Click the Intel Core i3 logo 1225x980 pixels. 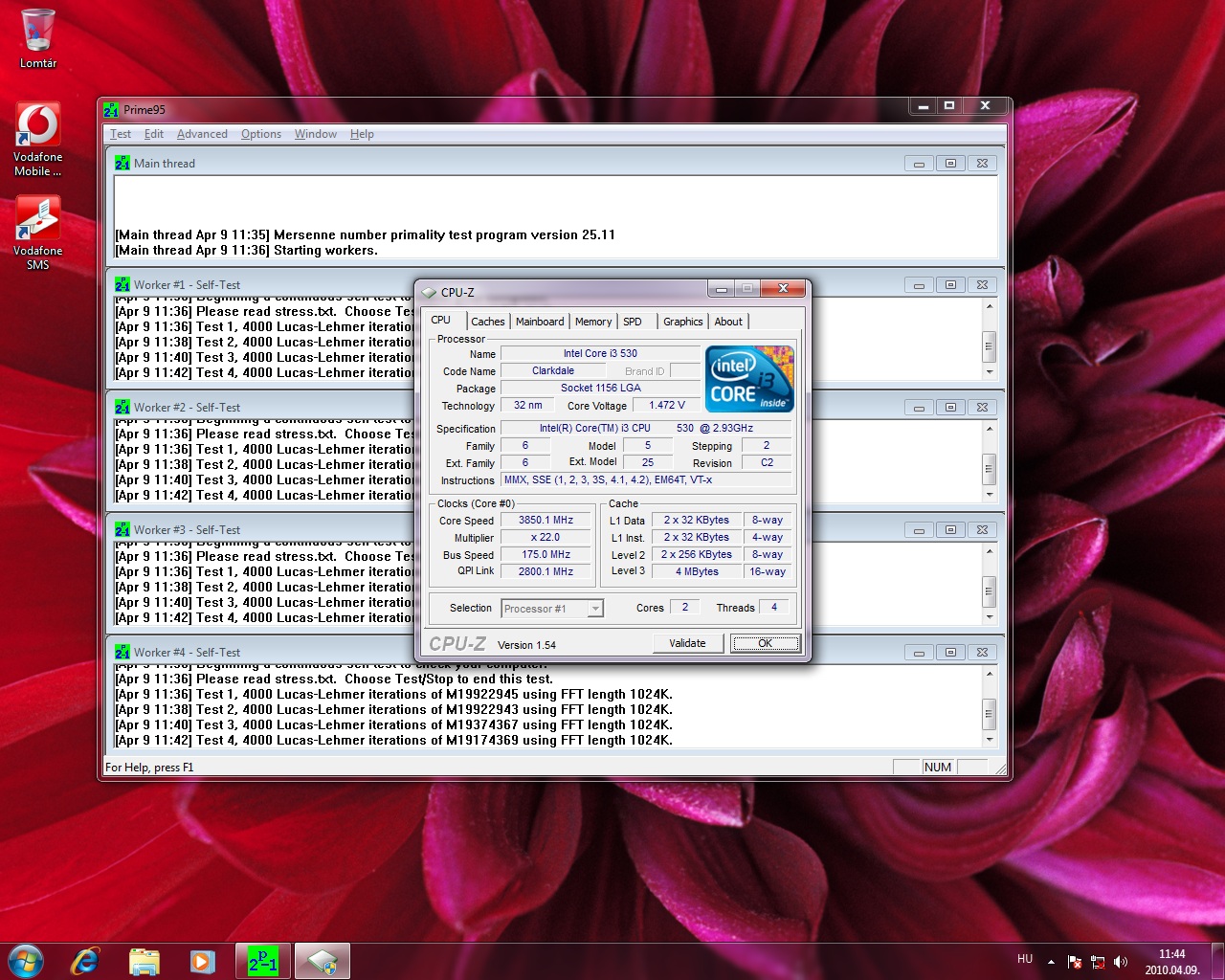(x=749, y=379)
